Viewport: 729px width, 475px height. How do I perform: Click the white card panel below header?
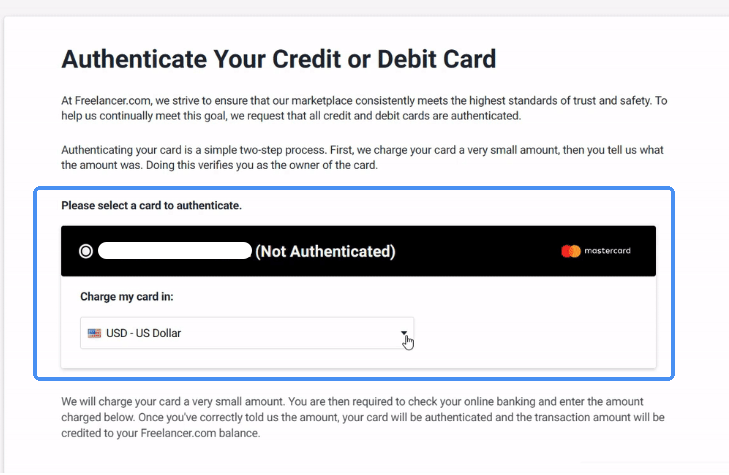(x=358, y=322)
